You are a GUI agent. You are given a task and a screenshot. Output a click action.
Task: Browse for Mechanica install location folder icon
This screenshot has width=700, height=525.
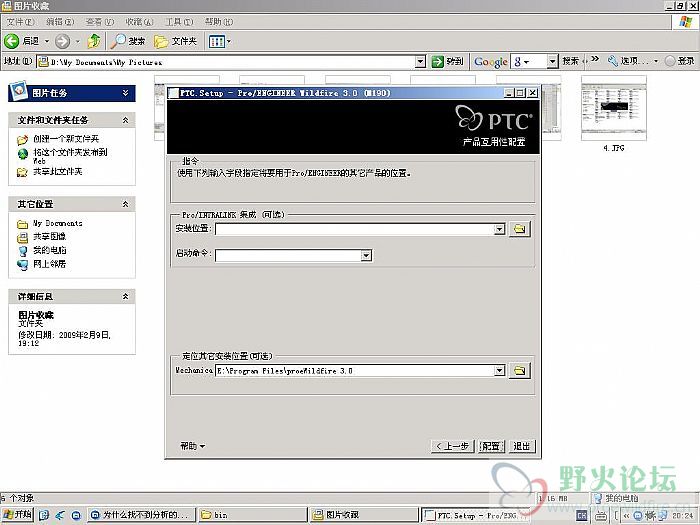tap(519, 370)
